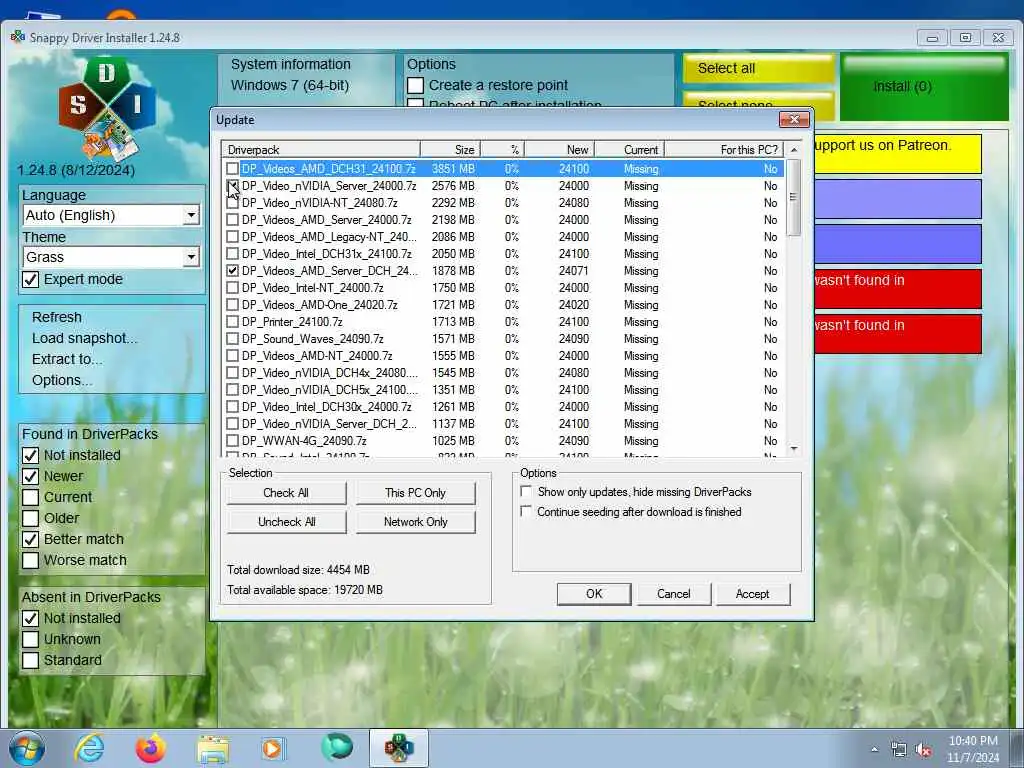Click the driverpack list scrollbar thumb
The image size is (1024, 768).
tap(793, 197)
